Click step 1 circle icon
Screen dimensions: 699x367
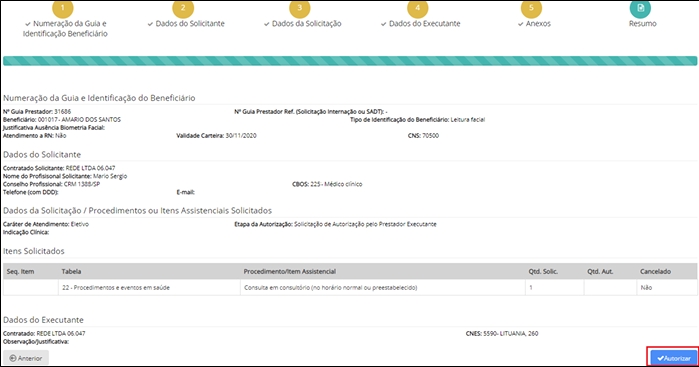pos(62,8)
